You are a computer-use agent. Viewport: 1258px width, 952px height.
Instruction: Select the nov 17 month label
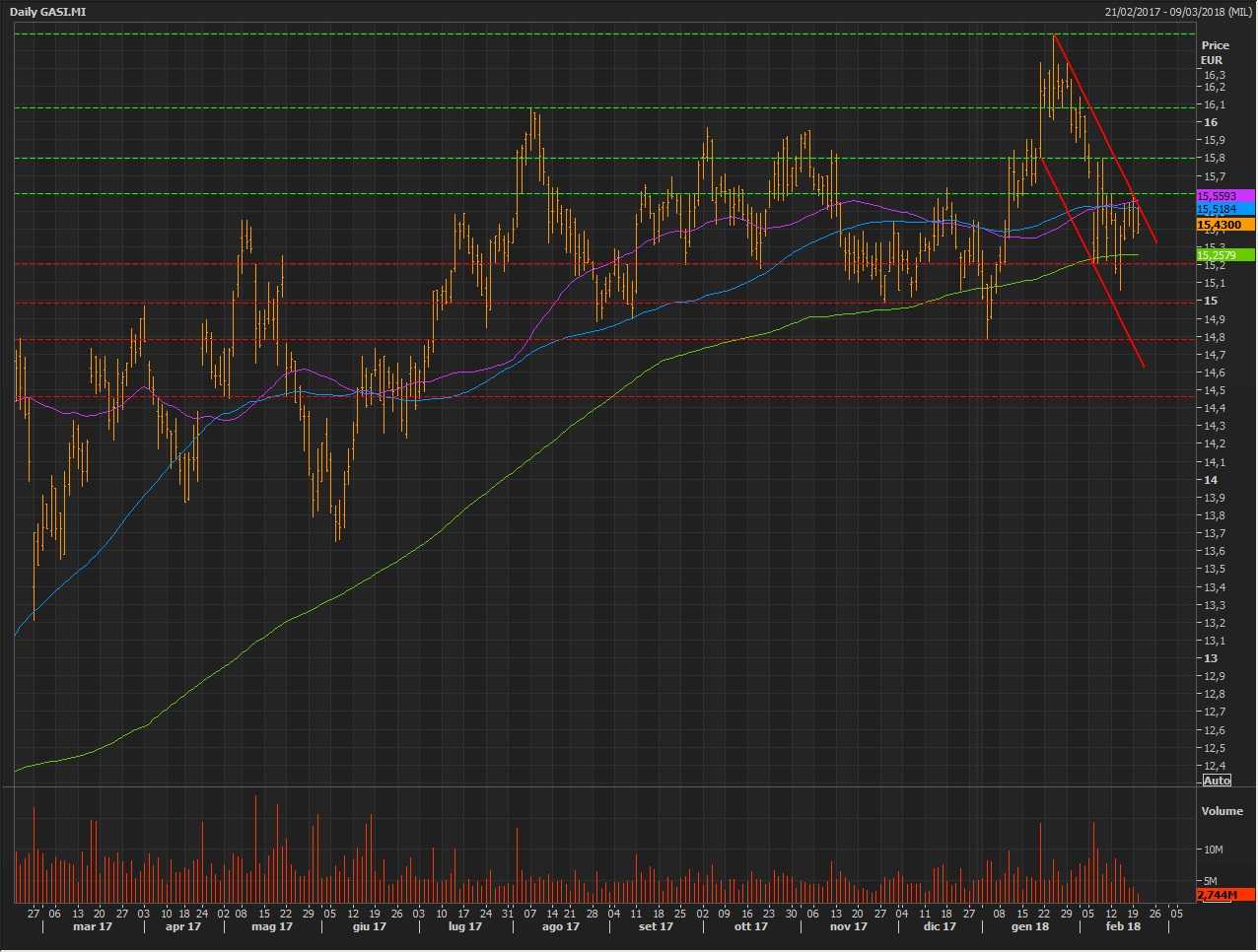pyautogui.click(x=848, y=926)
